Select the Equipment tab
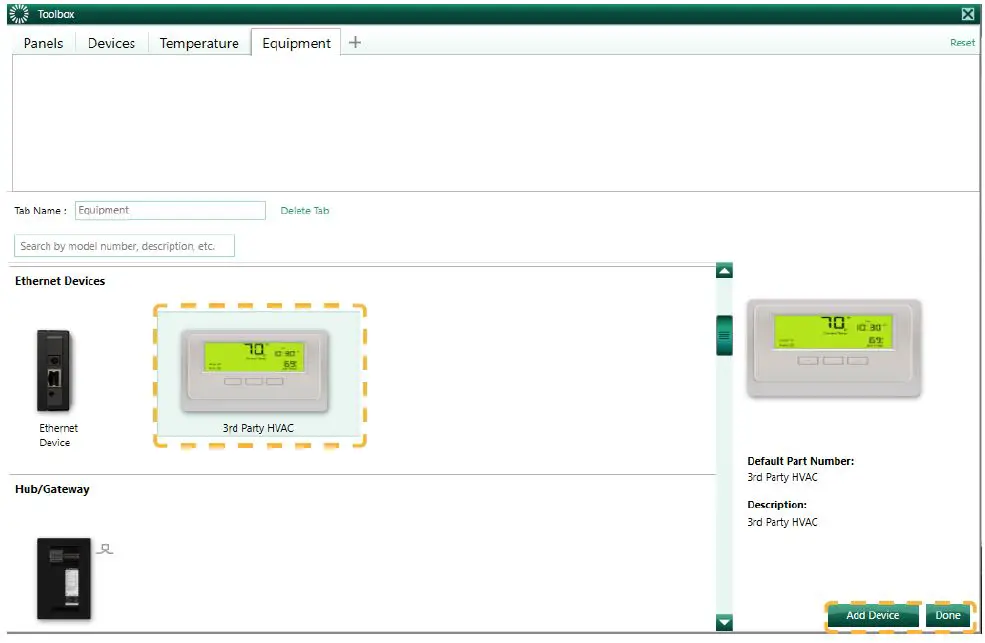 295,42
